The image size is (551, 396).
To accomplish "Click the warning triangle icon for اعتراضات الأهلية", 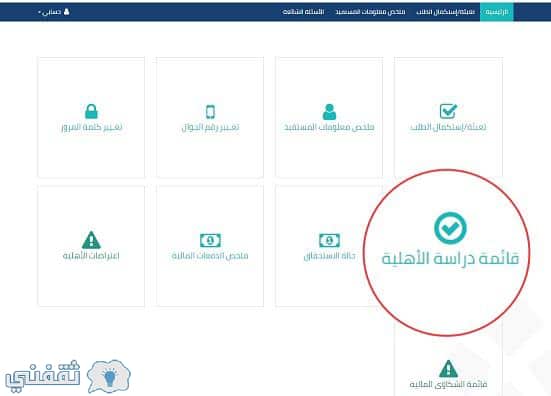I will point(91,240).
